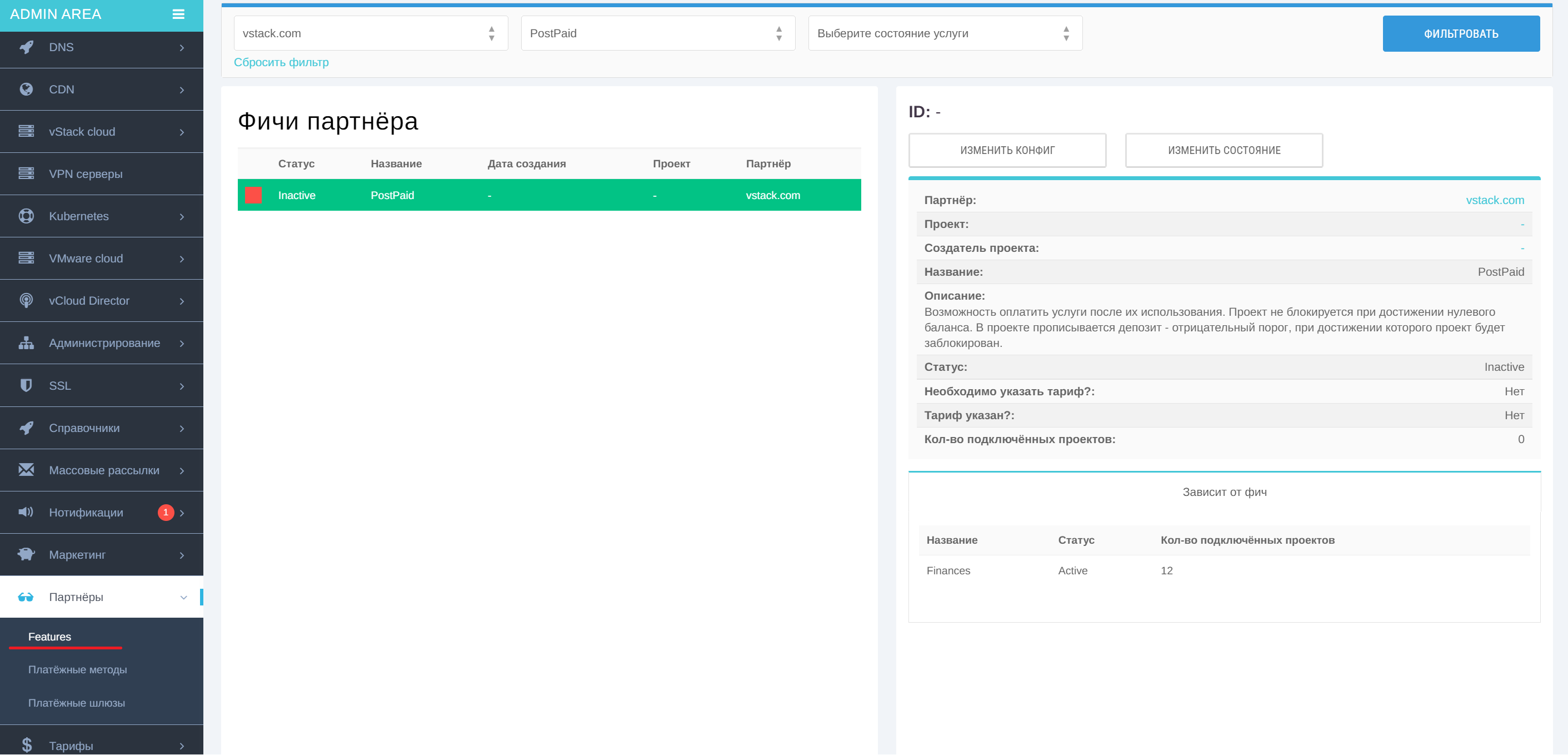The image size is (1568, 755).
Task: Click the ИЗМЕНИТЬ СОСТОЯНИЕ button
Action: pyautogui.click(x=1224, y=151)
